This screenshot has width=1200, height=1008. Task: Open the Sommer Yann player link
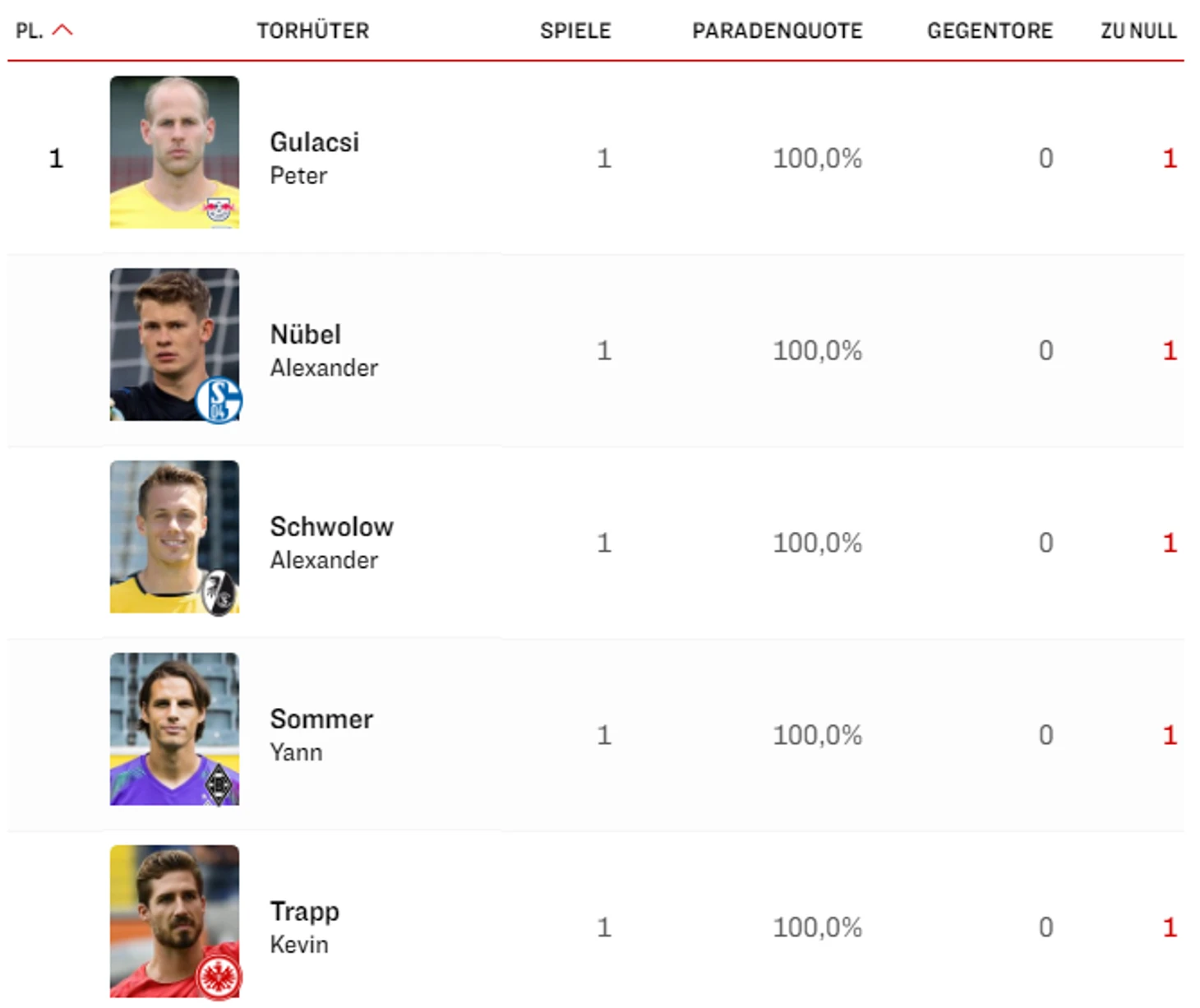point(321,734)
